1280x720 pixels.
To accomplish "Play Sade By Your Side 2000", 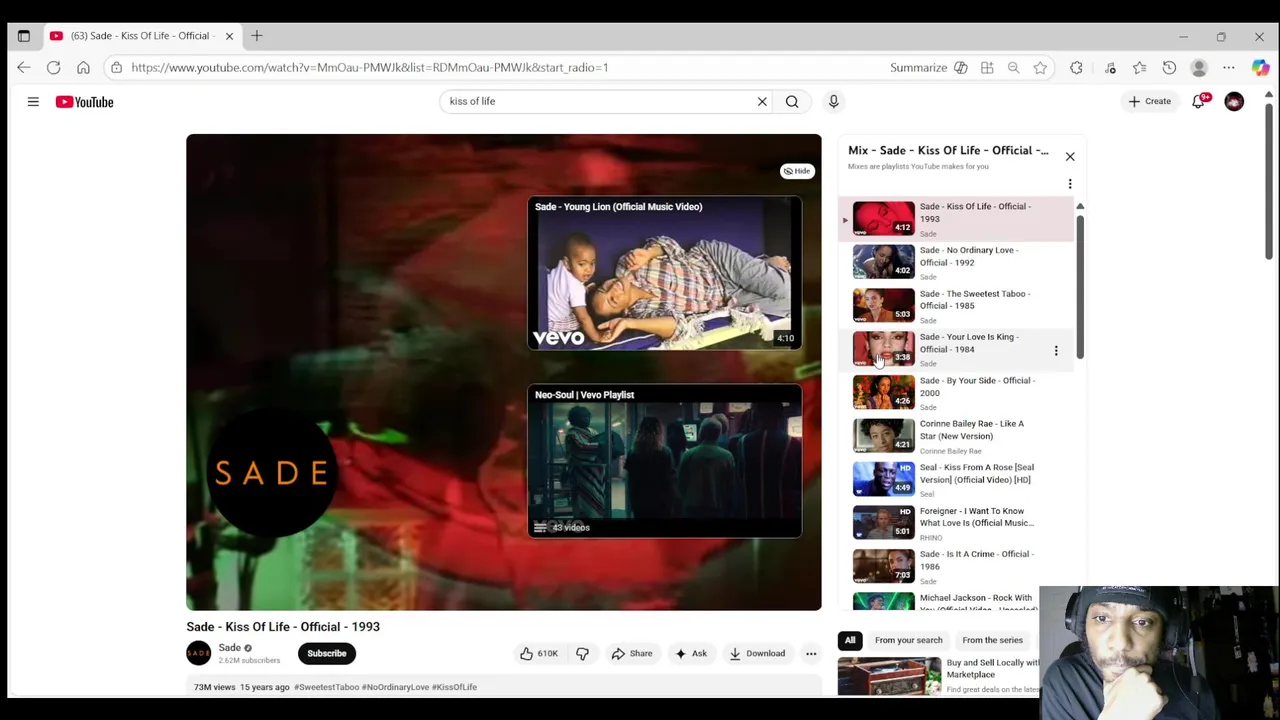I will coord(955,393).
